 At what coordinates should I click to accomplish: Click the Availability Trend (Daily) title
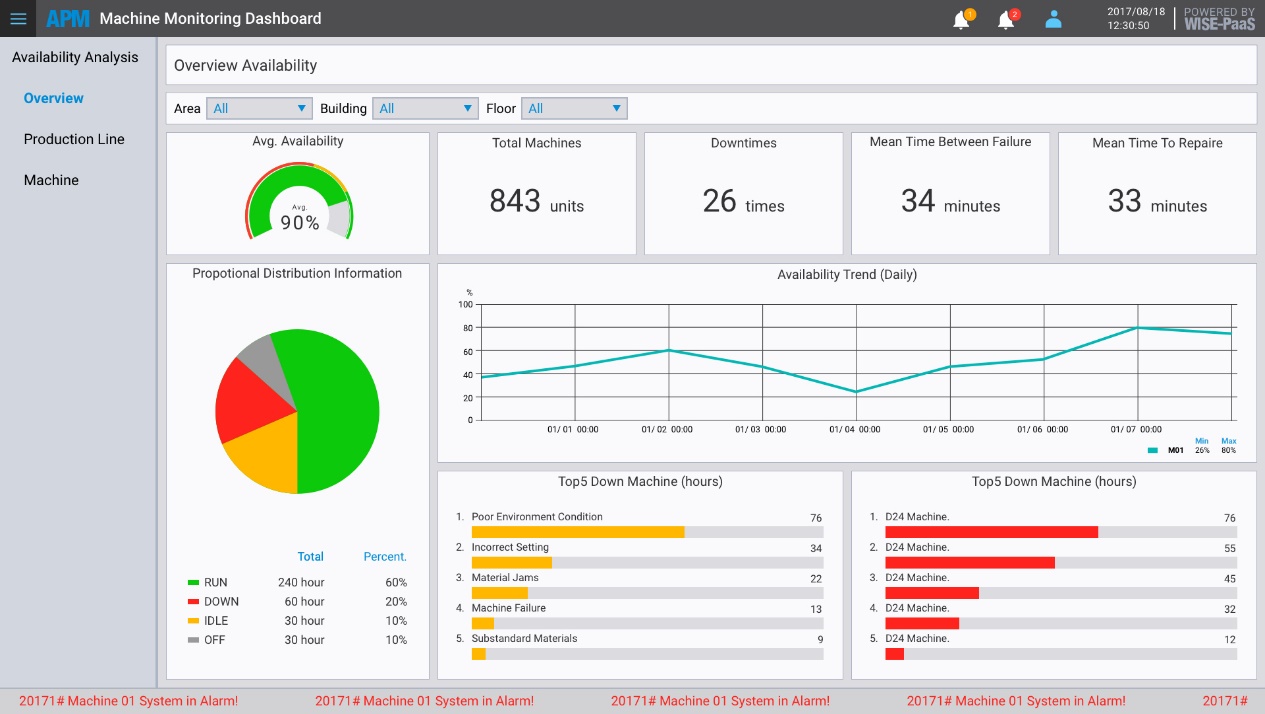click(847, 275)
